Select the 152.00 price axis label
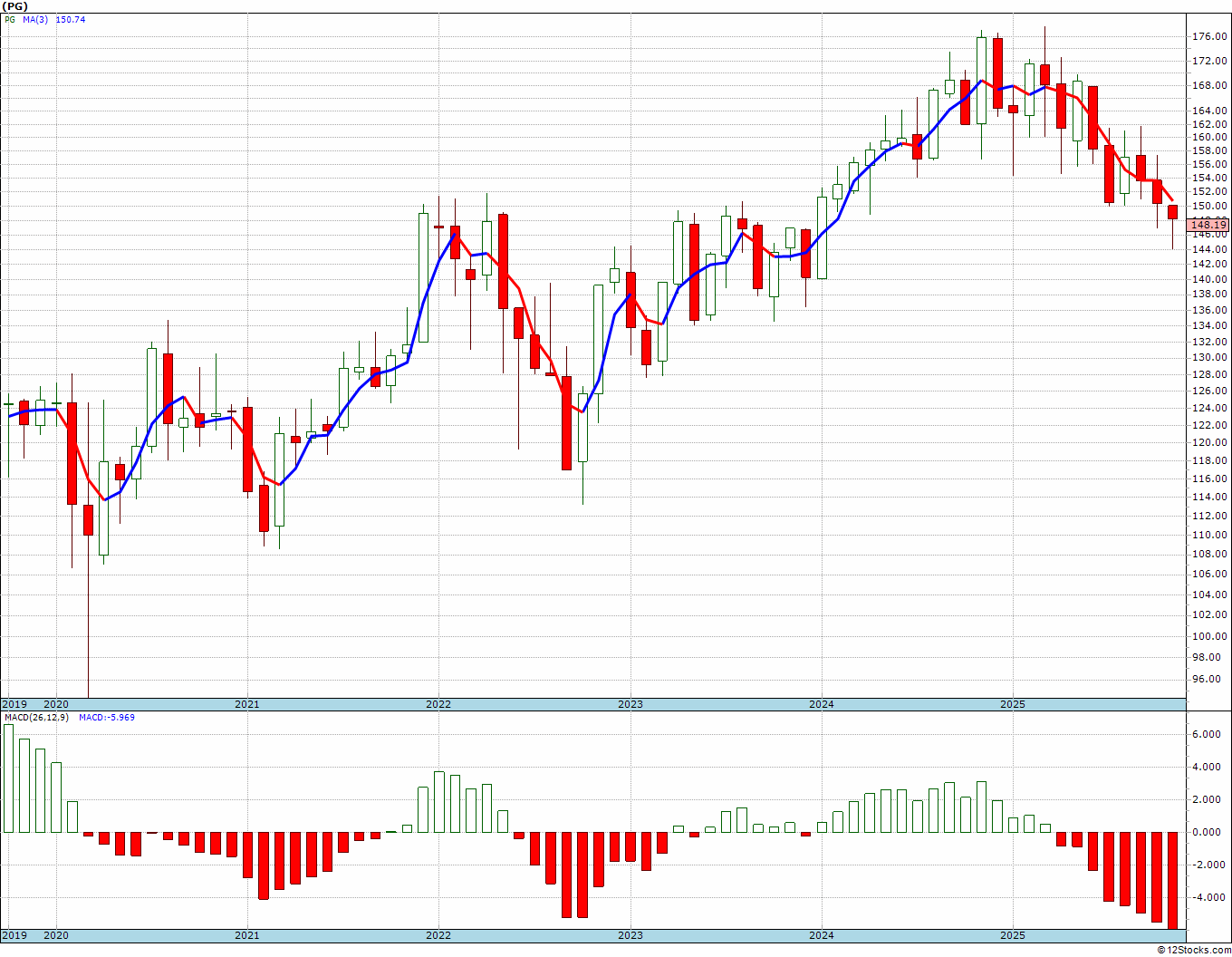This screenshot has width=1232, height=957. pyautogui.click(x=1210, y=192)
